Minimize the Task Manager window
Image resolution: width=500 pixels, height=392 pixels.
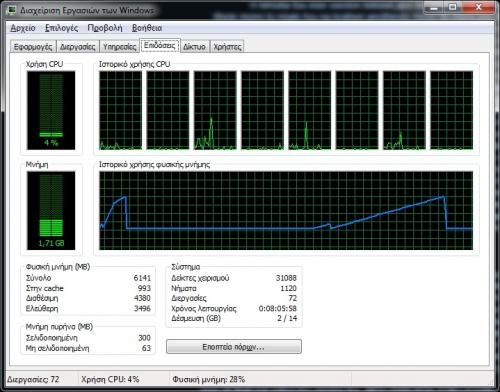point(434,7)
